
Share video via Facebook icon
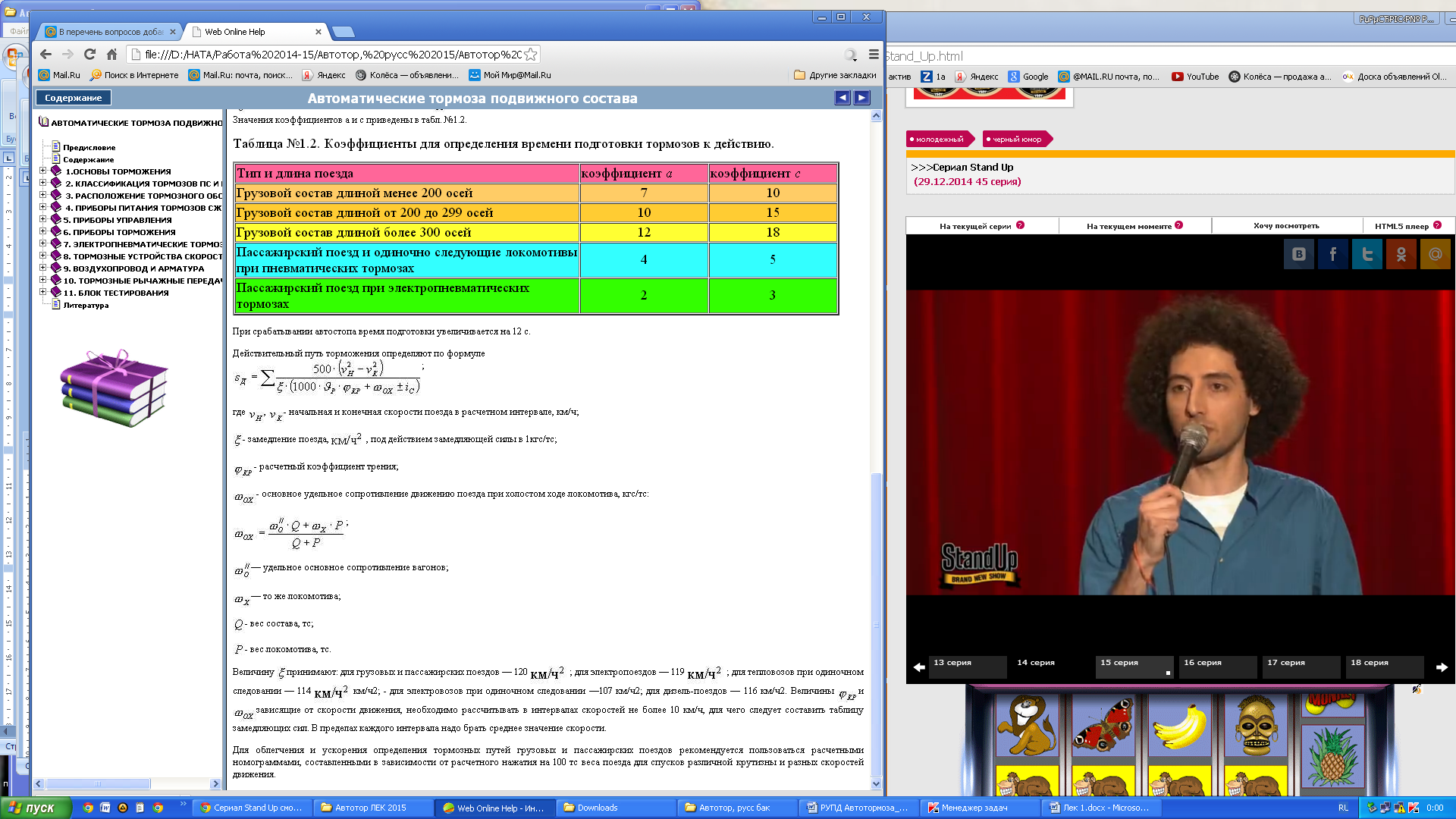pyautogui.click(x=1332, y=254)
